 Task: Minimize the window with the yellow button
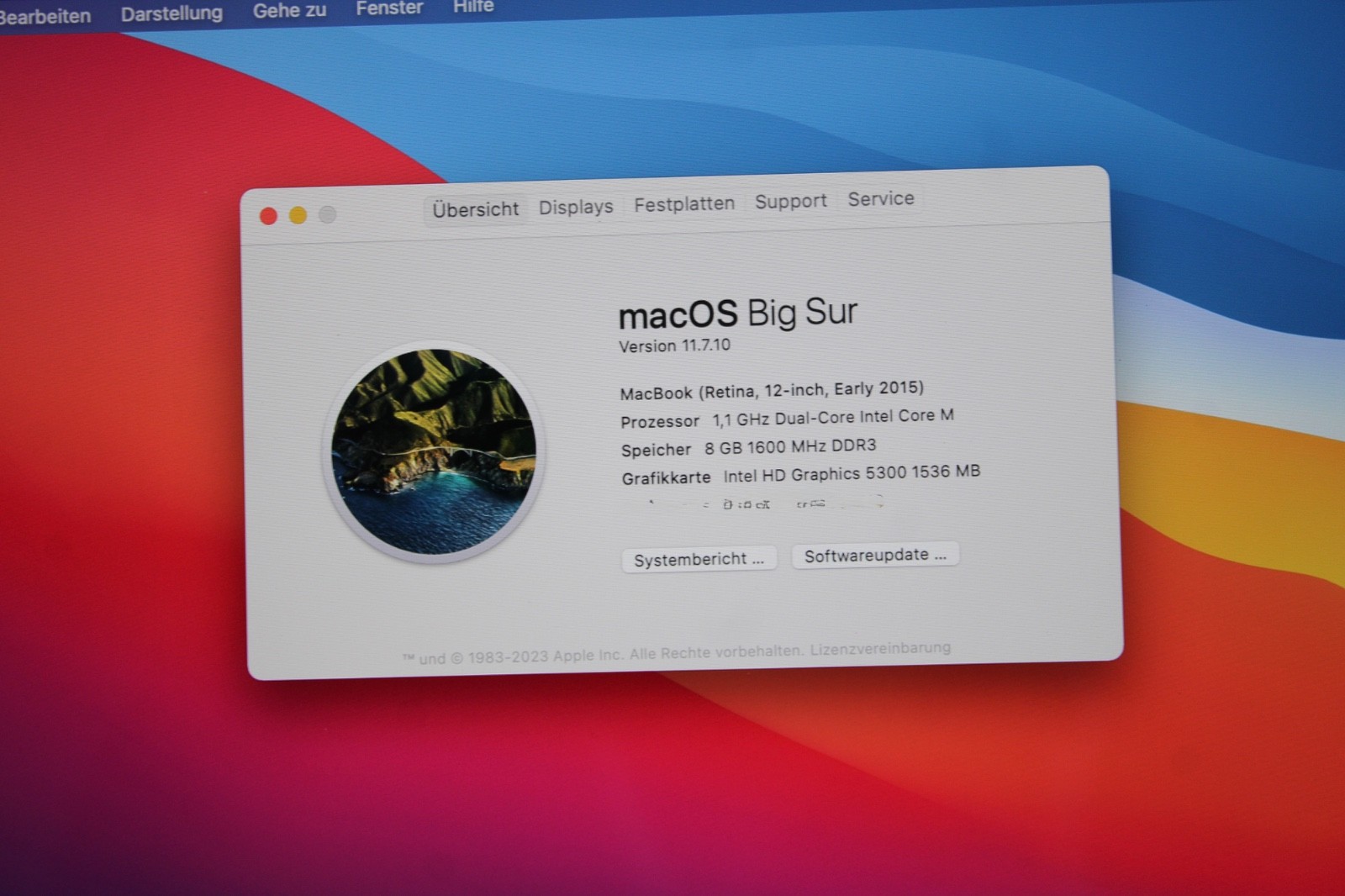[298, 215]
